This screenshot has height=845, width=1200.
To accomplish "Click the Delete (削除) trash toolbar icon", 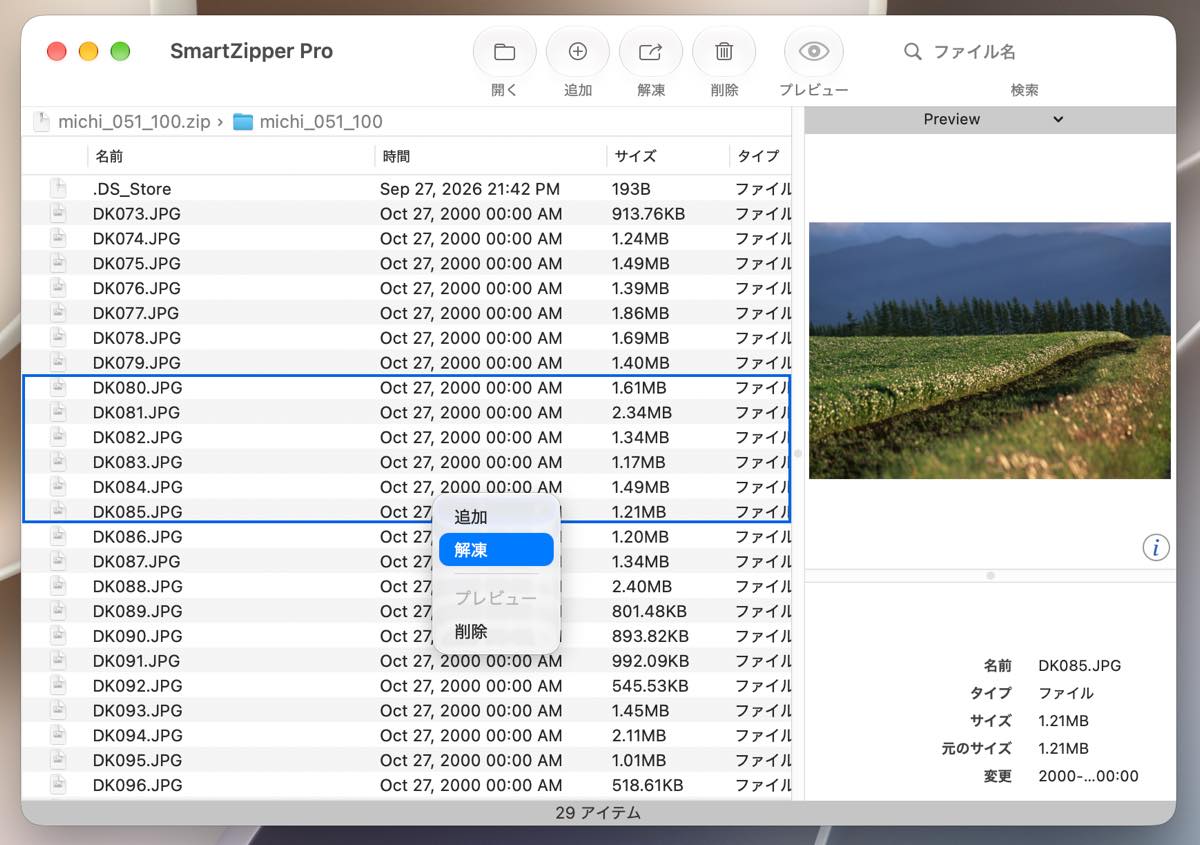I will [724, 52].
